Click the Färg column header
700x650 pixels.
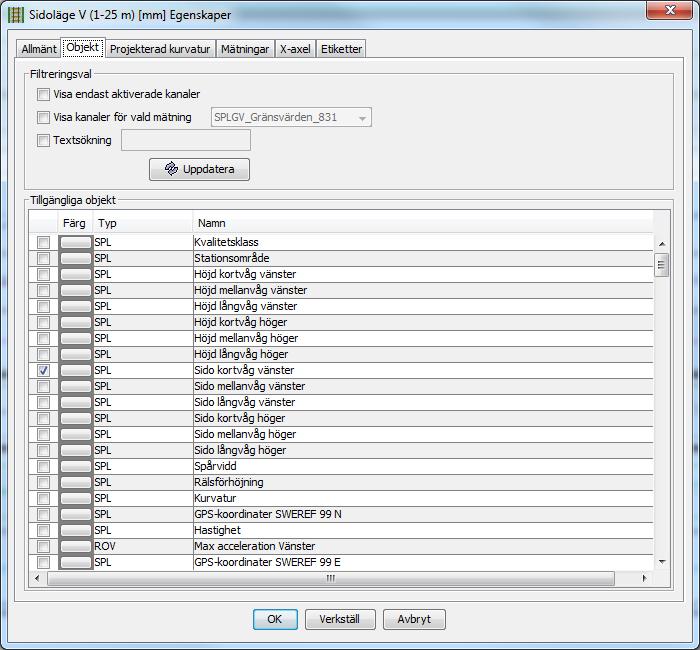75,223
